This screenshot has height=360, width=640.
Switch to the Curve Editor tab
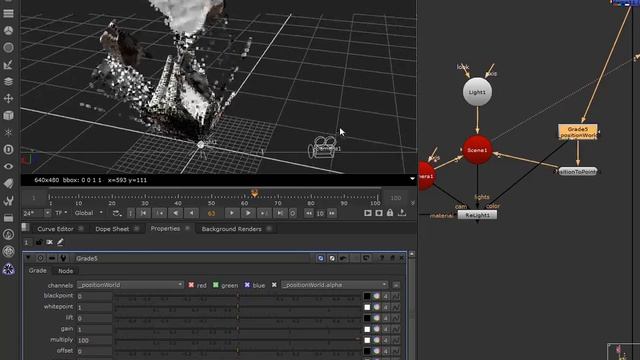56,229
